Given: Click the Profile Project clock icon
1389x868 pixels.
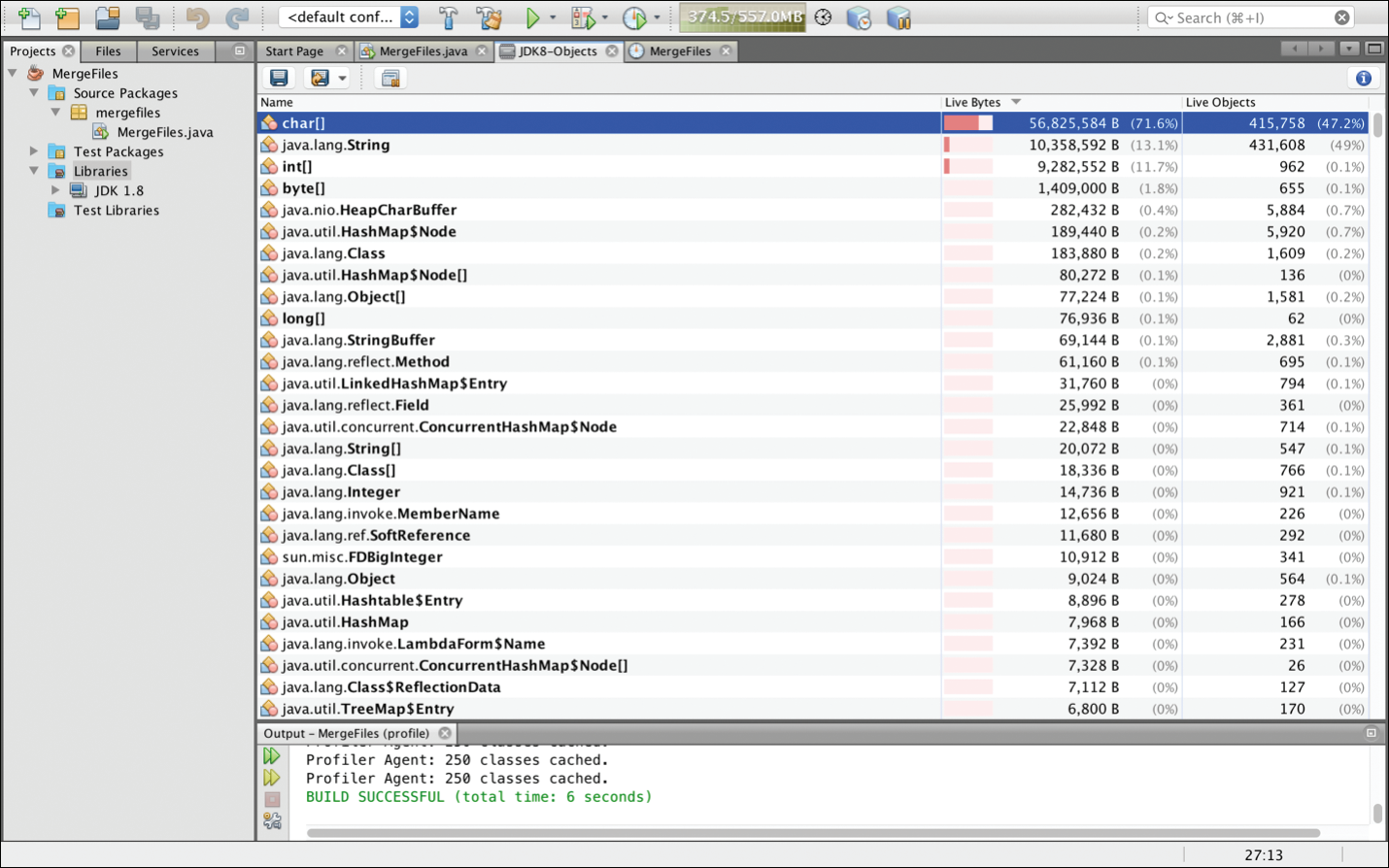Looking at the screenshot, I should pyautogui.click(x=634, y=17).
